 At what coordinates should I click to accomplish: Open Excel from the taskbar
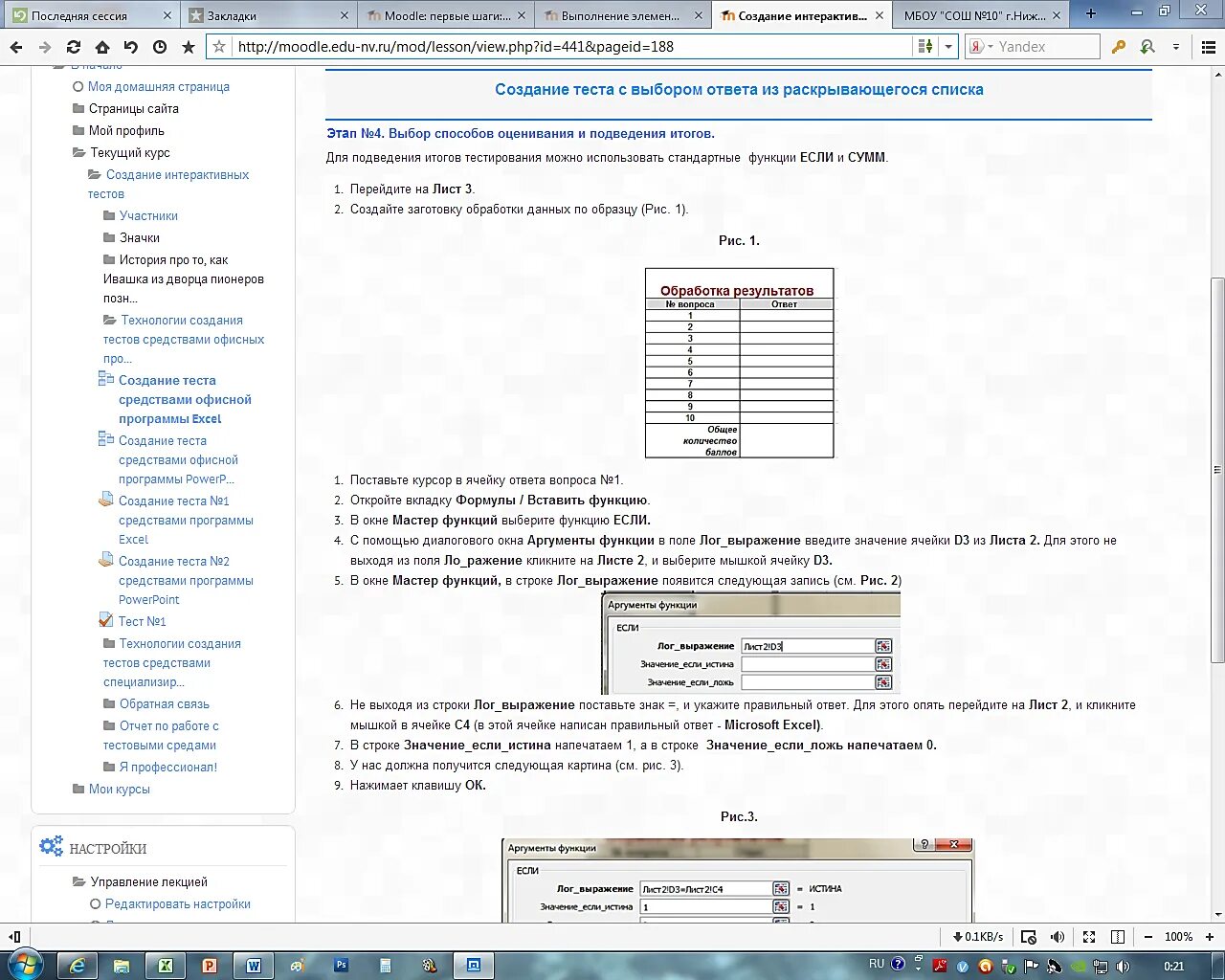pyautogui.click(x=165, y=966)
